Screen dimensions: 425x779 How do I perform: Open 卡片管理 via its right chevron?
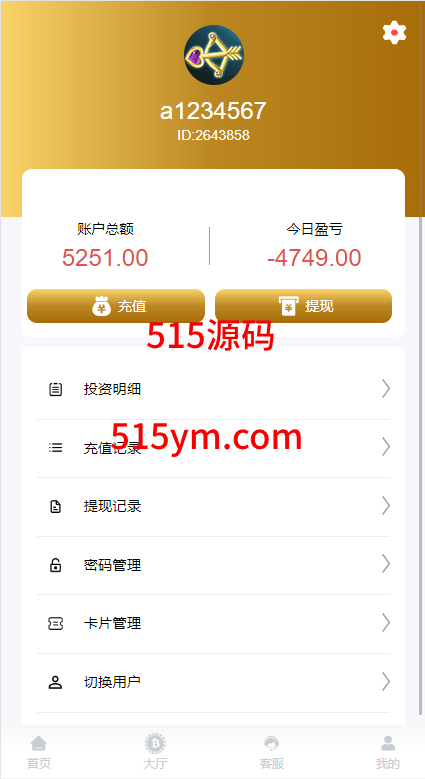tap(386, 623)
